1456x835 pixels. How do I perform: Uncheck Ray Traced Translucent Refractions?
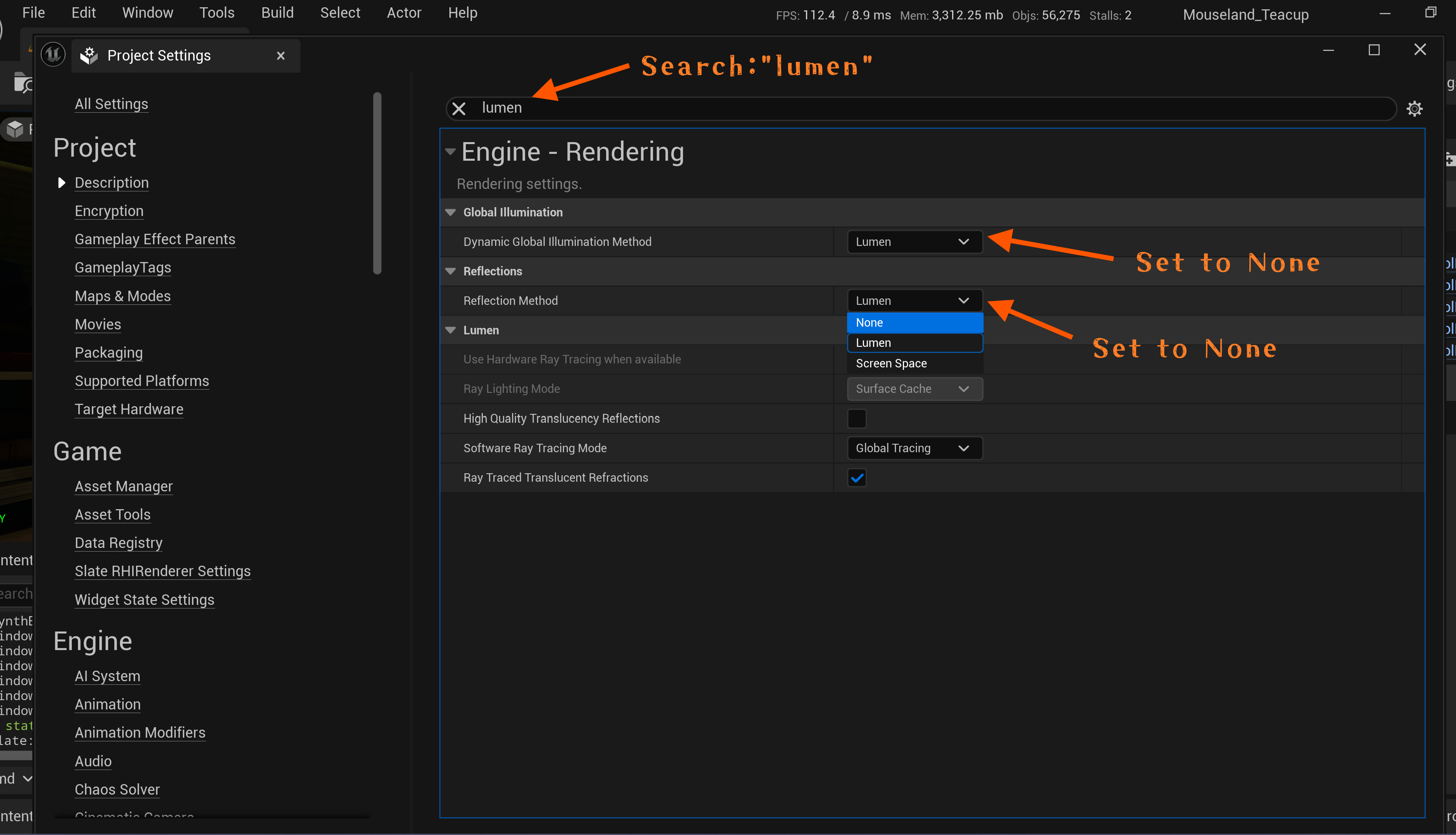tap(857, 478)
